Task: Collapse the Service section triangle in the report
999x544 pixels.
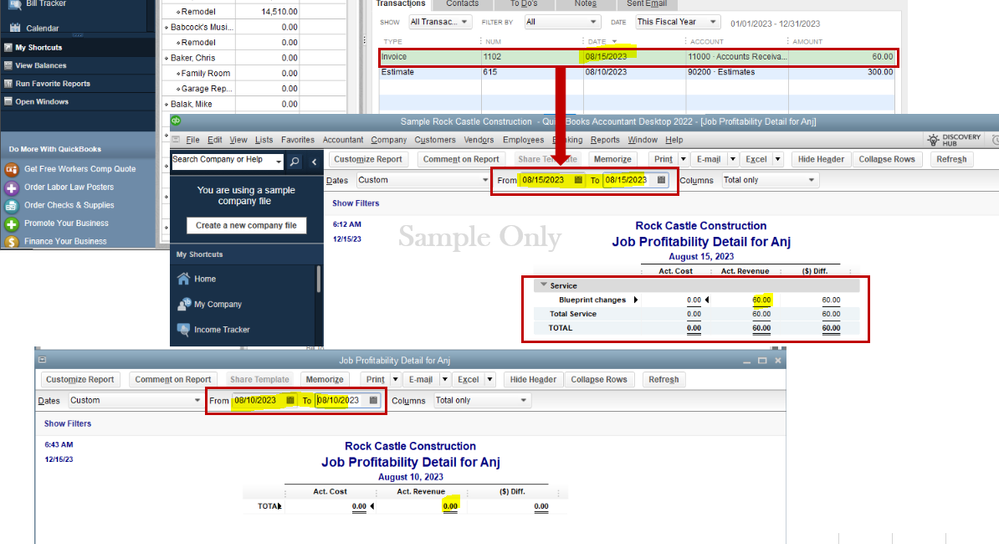Action: 543,285
